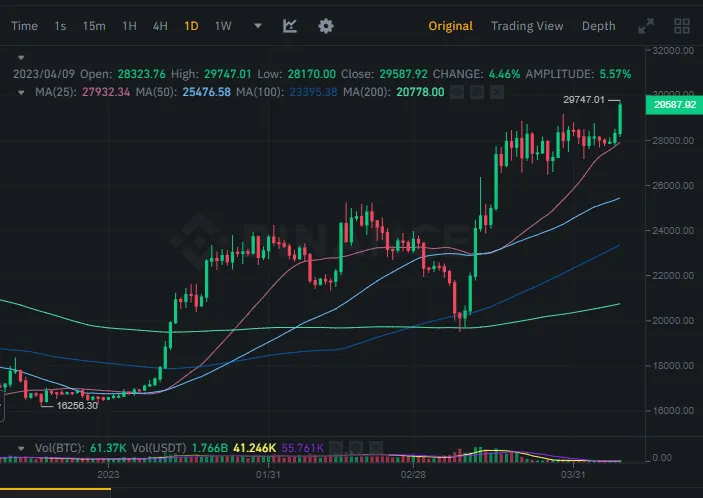Viewport: 703px width, 498px height.
Task: Remove the Vol indicator
Action: click(x=376, y=447)
